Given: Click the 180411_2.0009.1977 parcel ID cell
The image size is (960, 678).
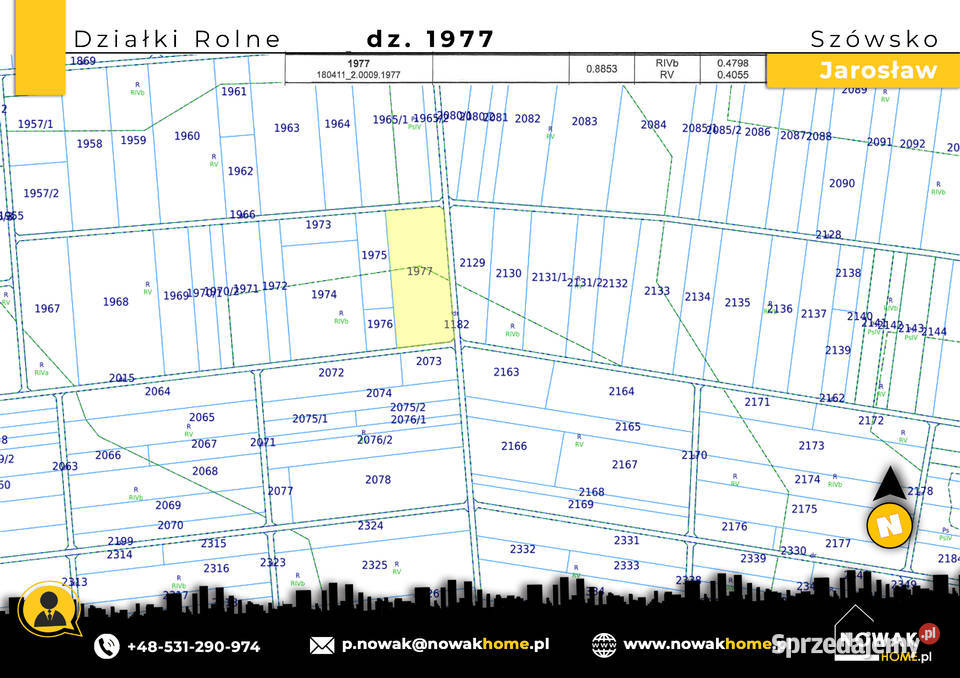Looking at the screenshot, I should pos(358,75).
